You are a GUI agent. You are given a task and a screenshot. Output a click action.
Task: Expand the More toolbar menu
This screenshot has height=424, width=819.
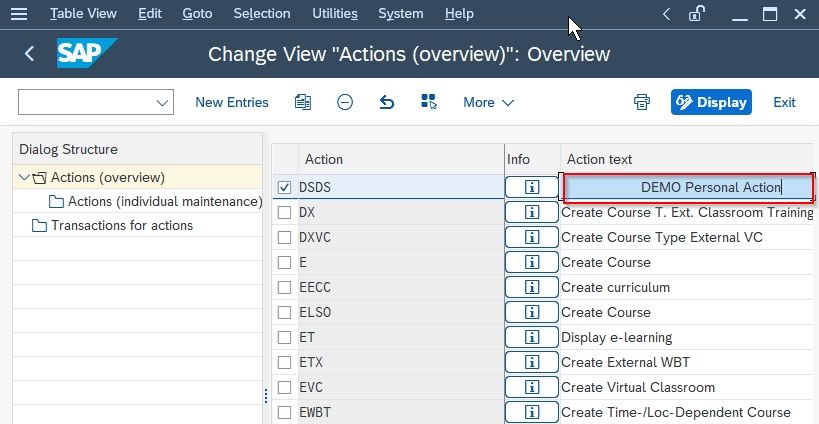coord(488,102)
